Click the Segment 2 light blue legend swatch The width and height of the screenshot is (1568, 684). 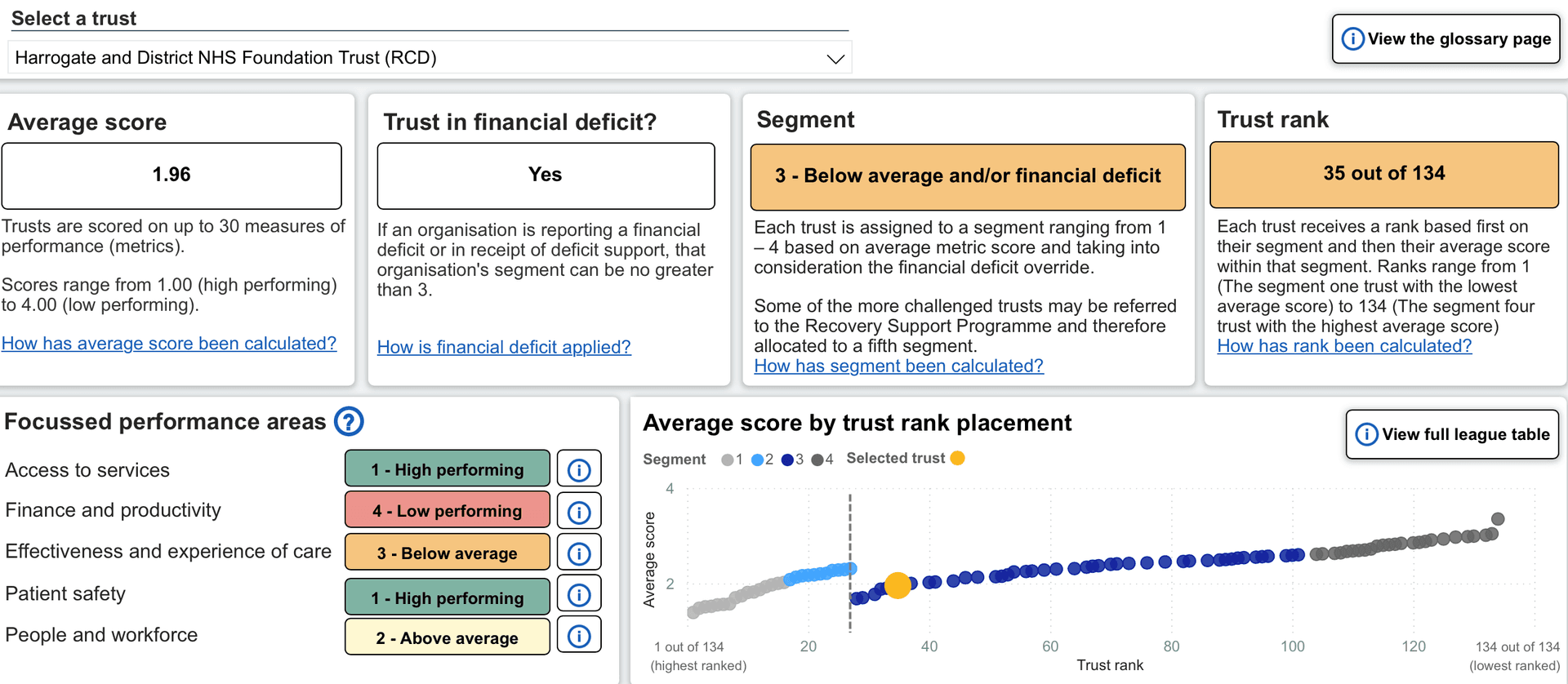757,460
